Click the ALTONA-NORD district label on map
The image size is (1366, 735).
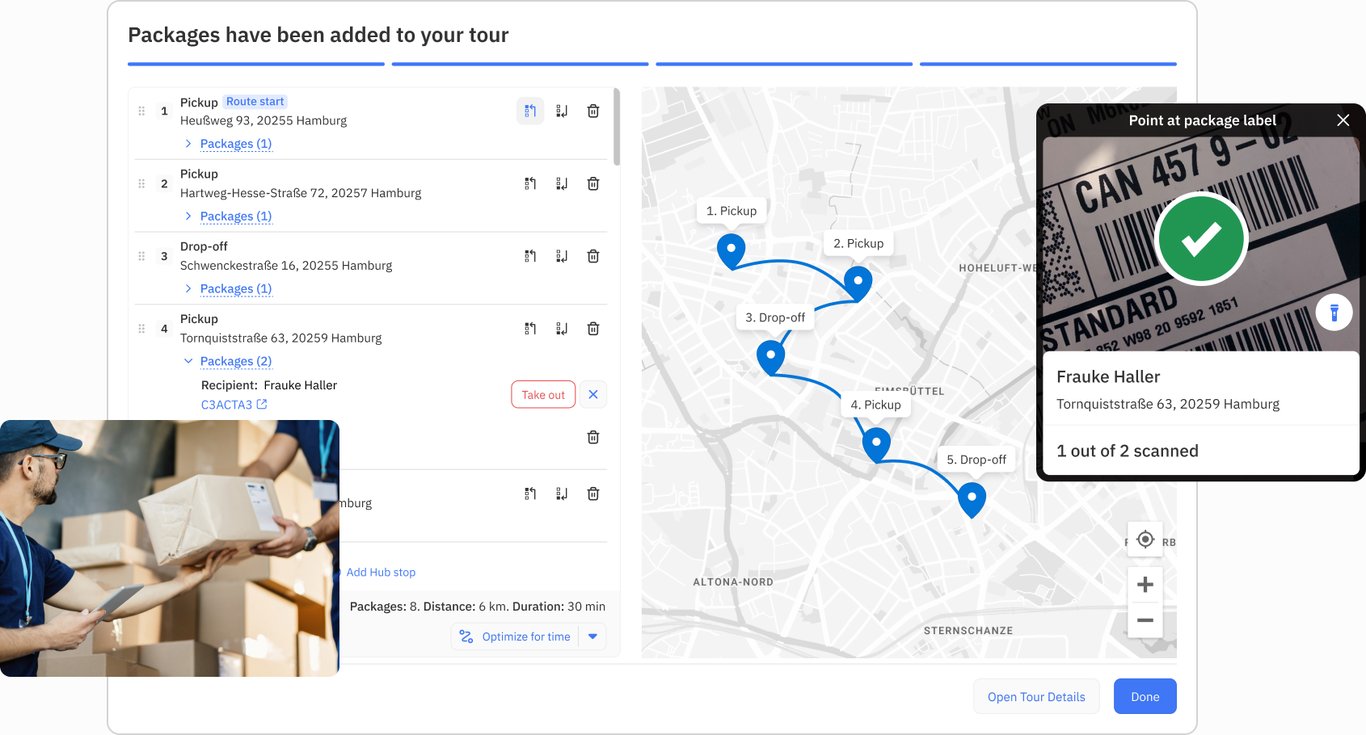pyautogui.click(x=732, y=581)
